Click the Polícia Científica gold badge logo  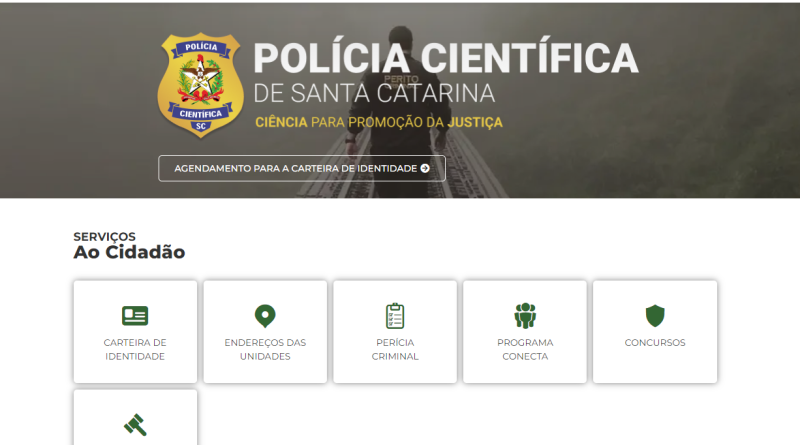[x=199, y=86]
